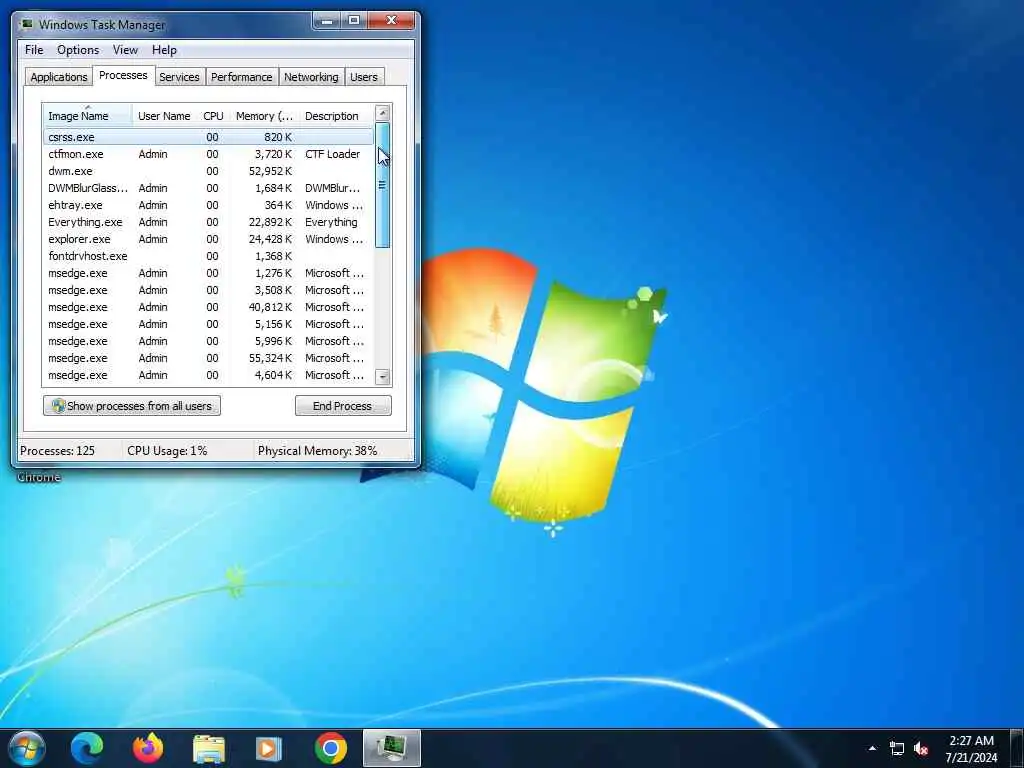This screenshot has width=1024, height=768.
Task: Click the CTF Loader description cell
Action: click(x=332, y=154)
